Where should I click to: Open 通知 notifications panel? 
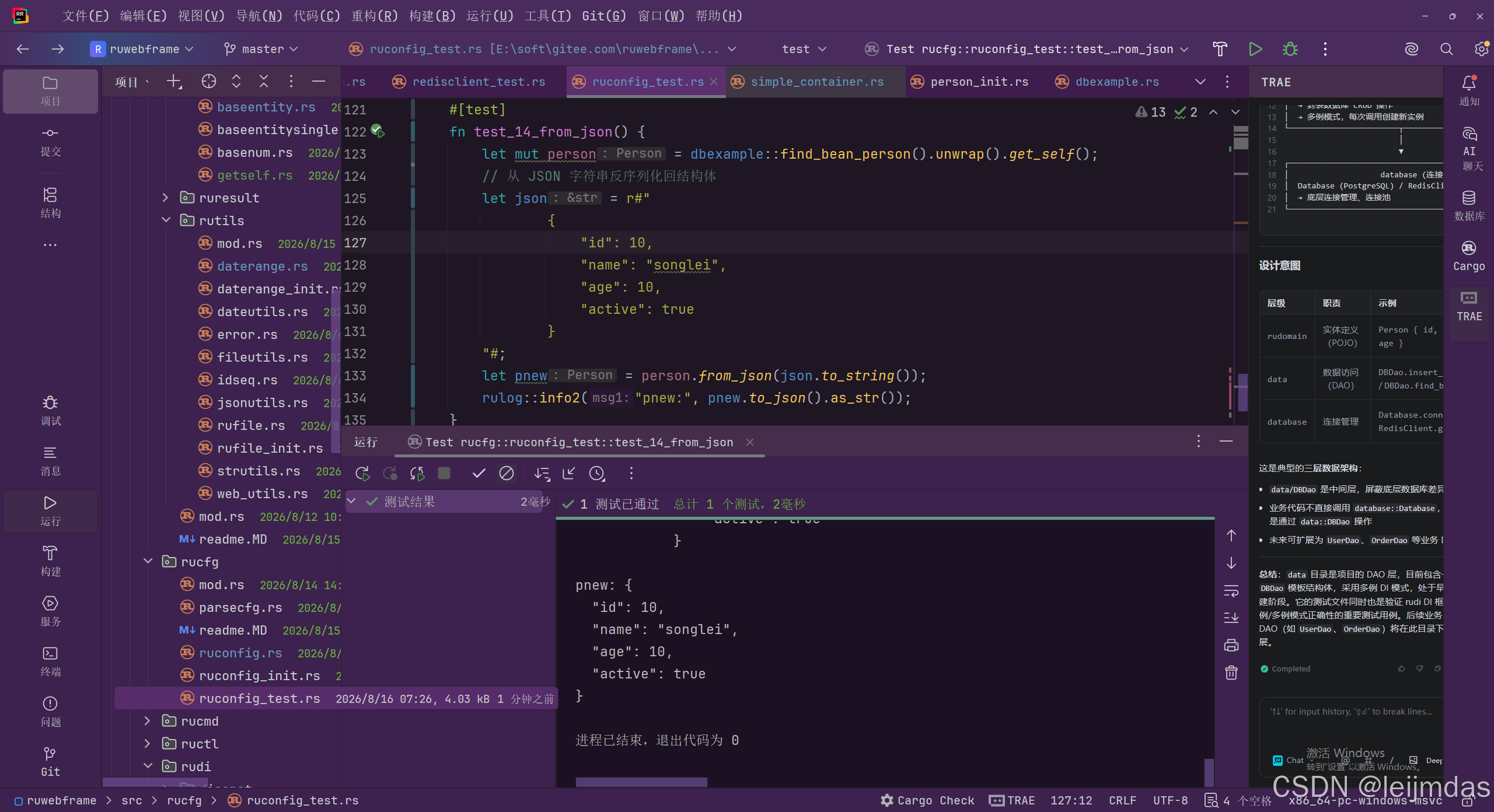point(1469,90)
